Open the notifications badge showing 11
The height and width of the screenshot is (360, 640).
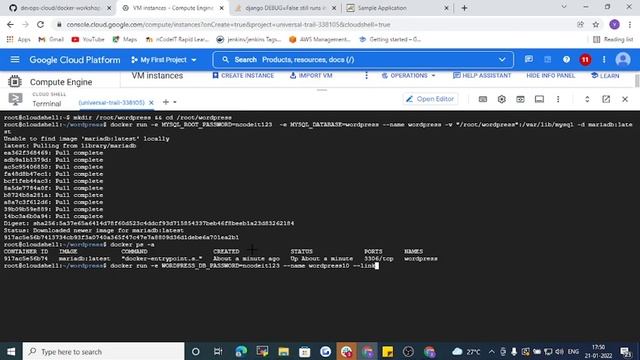585,60
